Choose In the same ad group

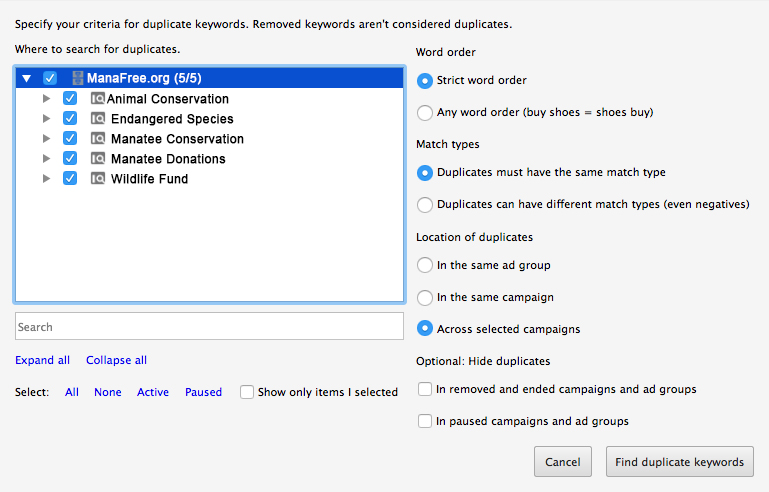coord(425,265)
